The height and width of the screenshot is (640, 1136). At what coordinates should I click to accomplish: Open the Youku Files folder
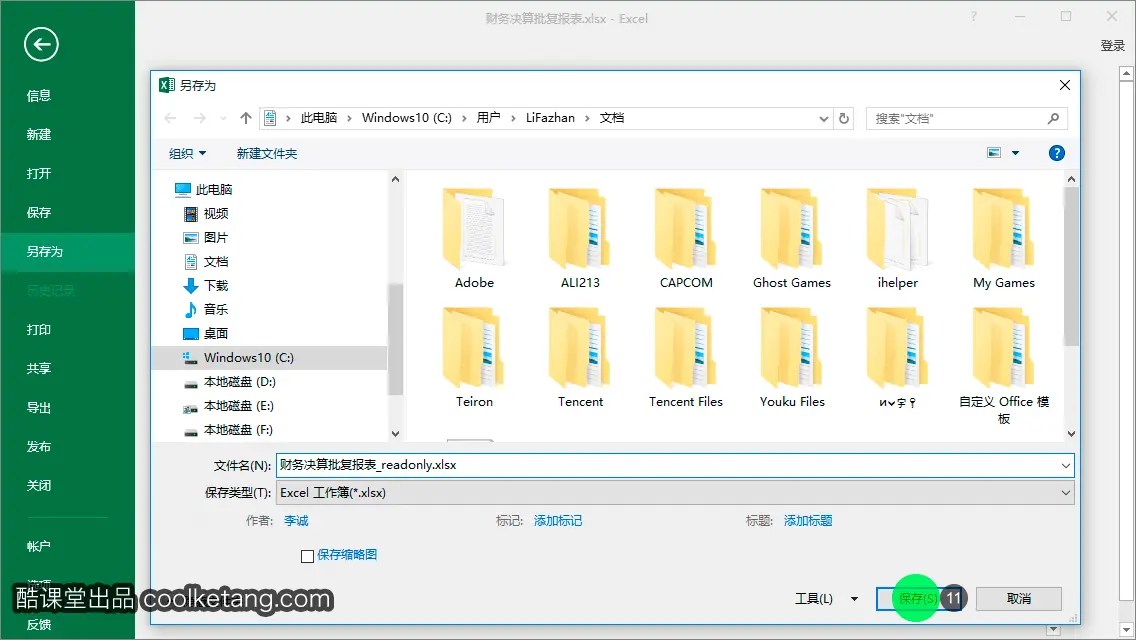[x=792, y=358]
